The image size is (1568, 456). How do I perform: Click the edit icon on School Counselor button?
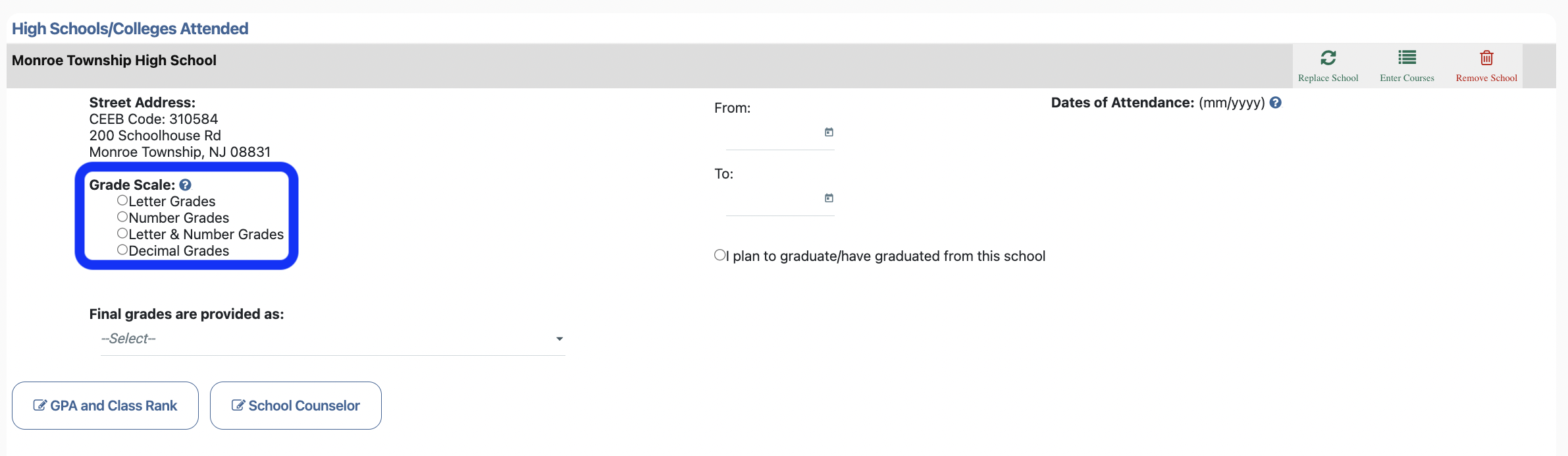[238, 405]
